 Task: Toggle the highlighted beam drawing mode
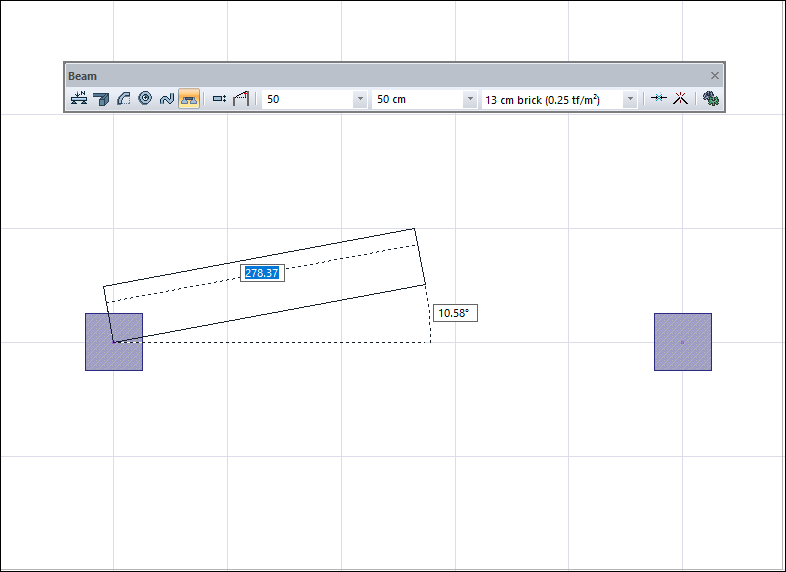189,99
